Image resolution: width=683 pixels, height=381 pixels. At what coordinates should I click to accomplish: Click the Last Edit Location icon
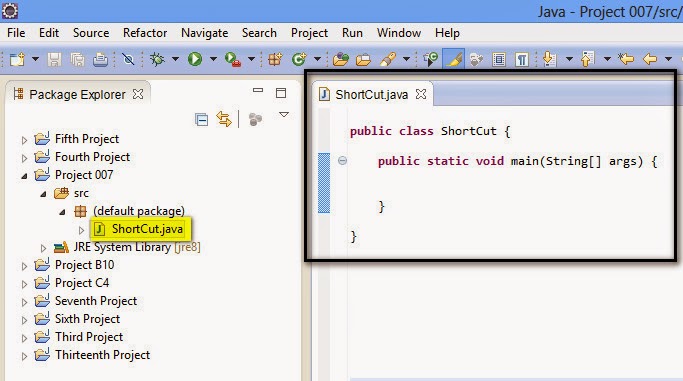pos(430,59)
